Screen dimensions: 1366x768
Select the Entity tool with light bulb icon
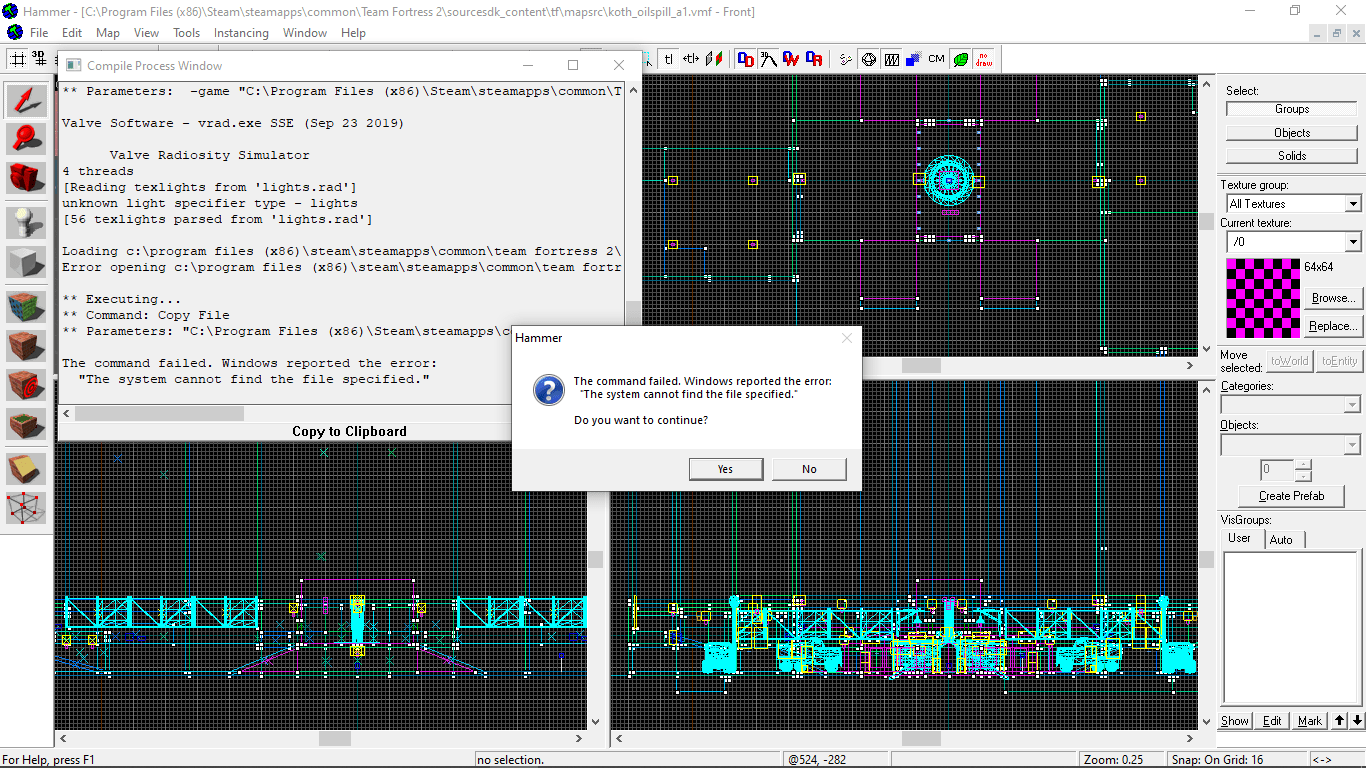(27, 222)
